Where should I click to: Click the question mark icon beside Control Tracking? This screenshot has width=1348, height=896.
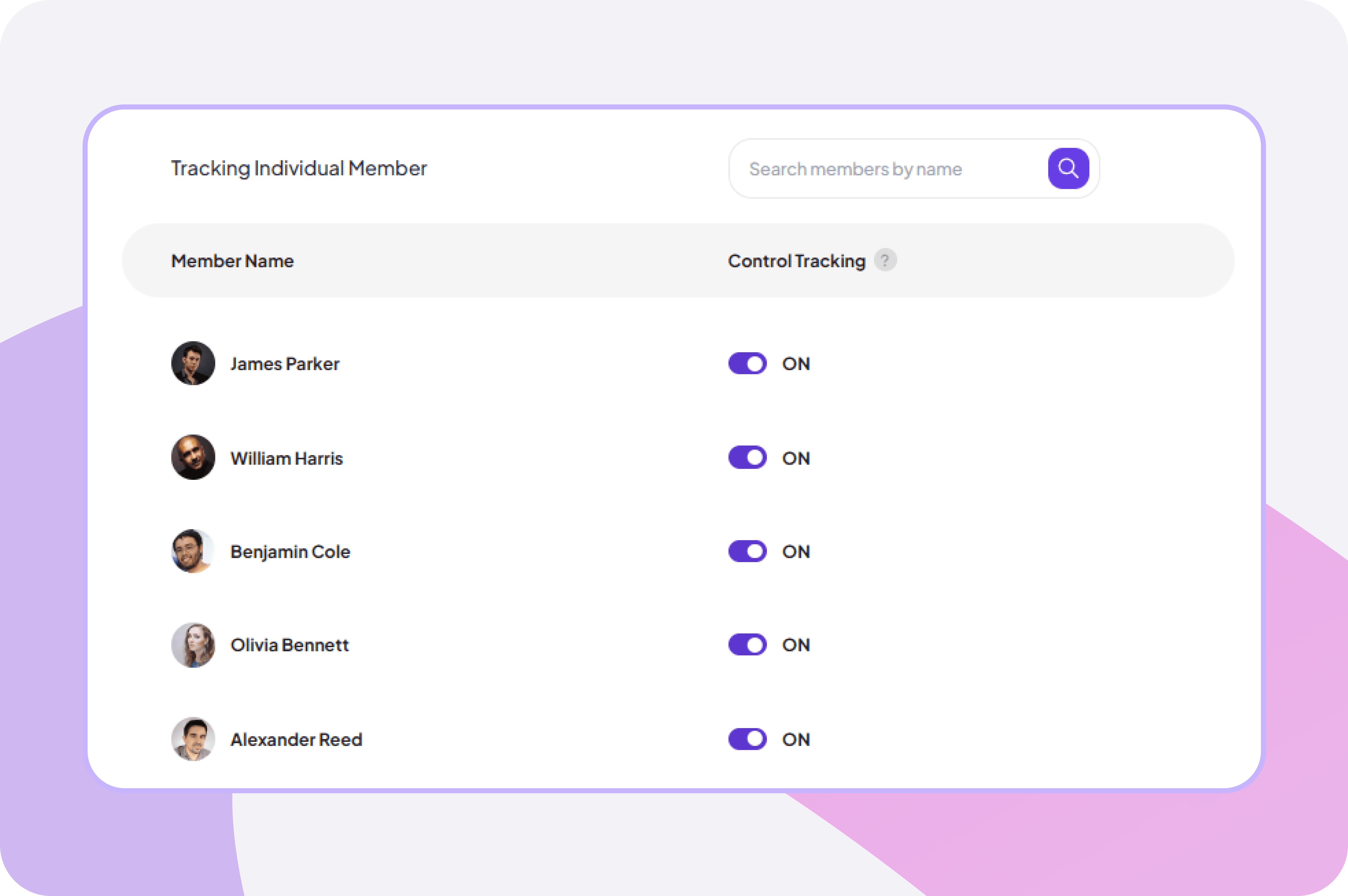[x=885, y=260]
